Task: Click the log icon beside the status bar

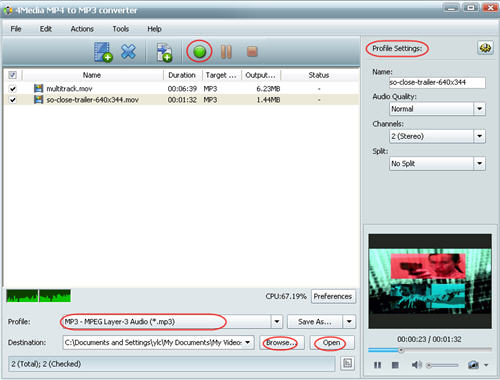Action: click(x=347, y=363)
